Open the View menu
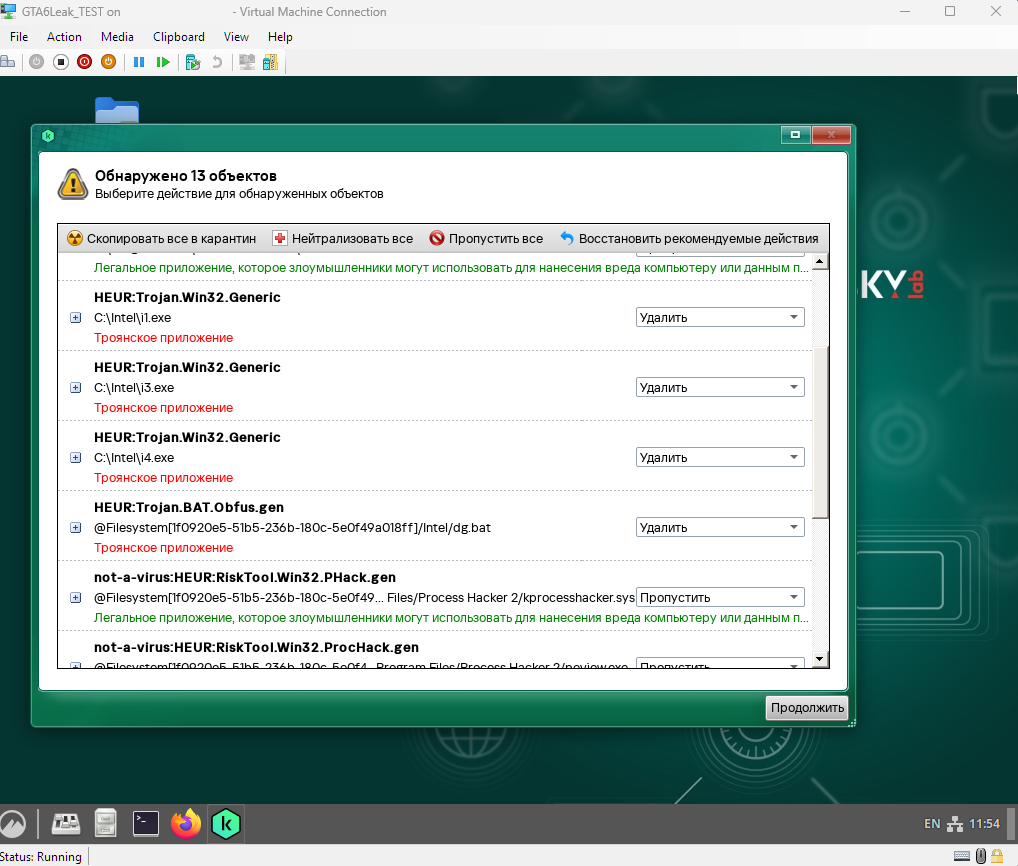The width and height of the screenshot is (1018, 866). (236, 37)
